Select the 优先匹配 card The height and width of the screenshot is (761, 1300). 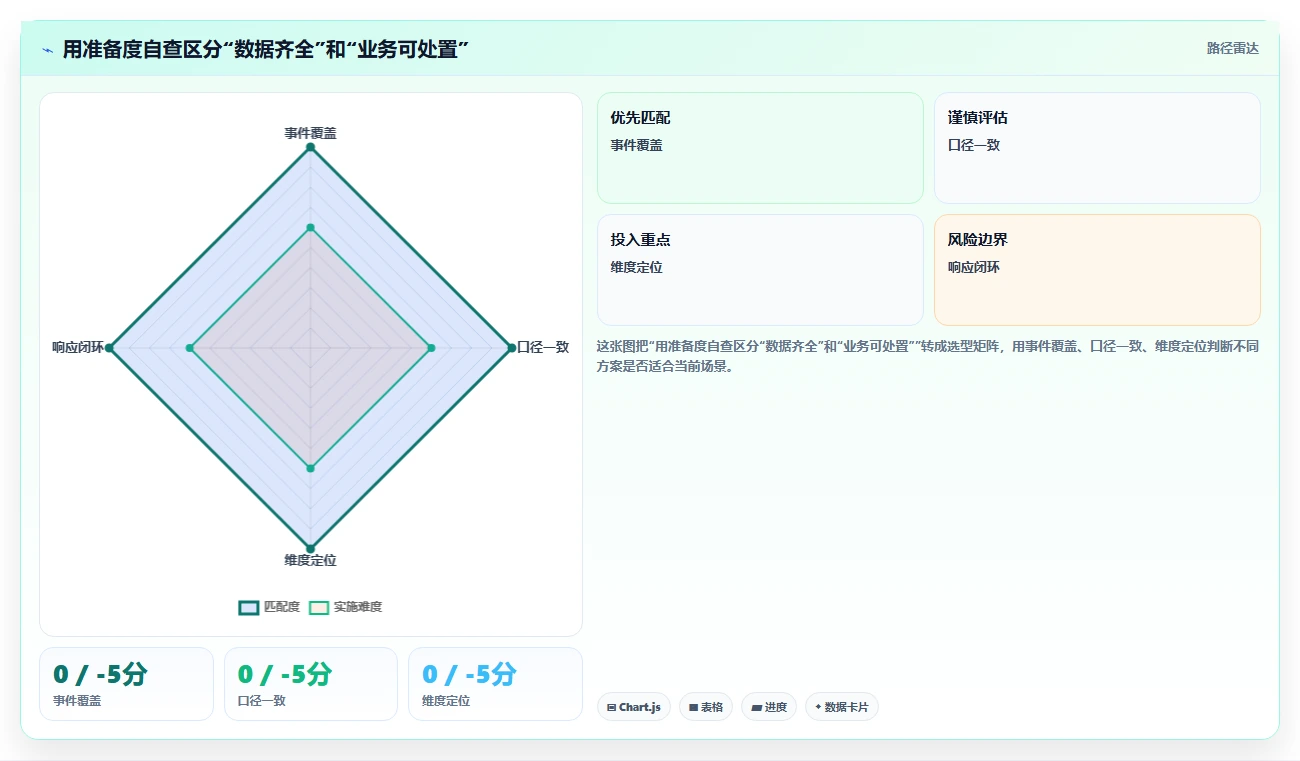point(760,148)
